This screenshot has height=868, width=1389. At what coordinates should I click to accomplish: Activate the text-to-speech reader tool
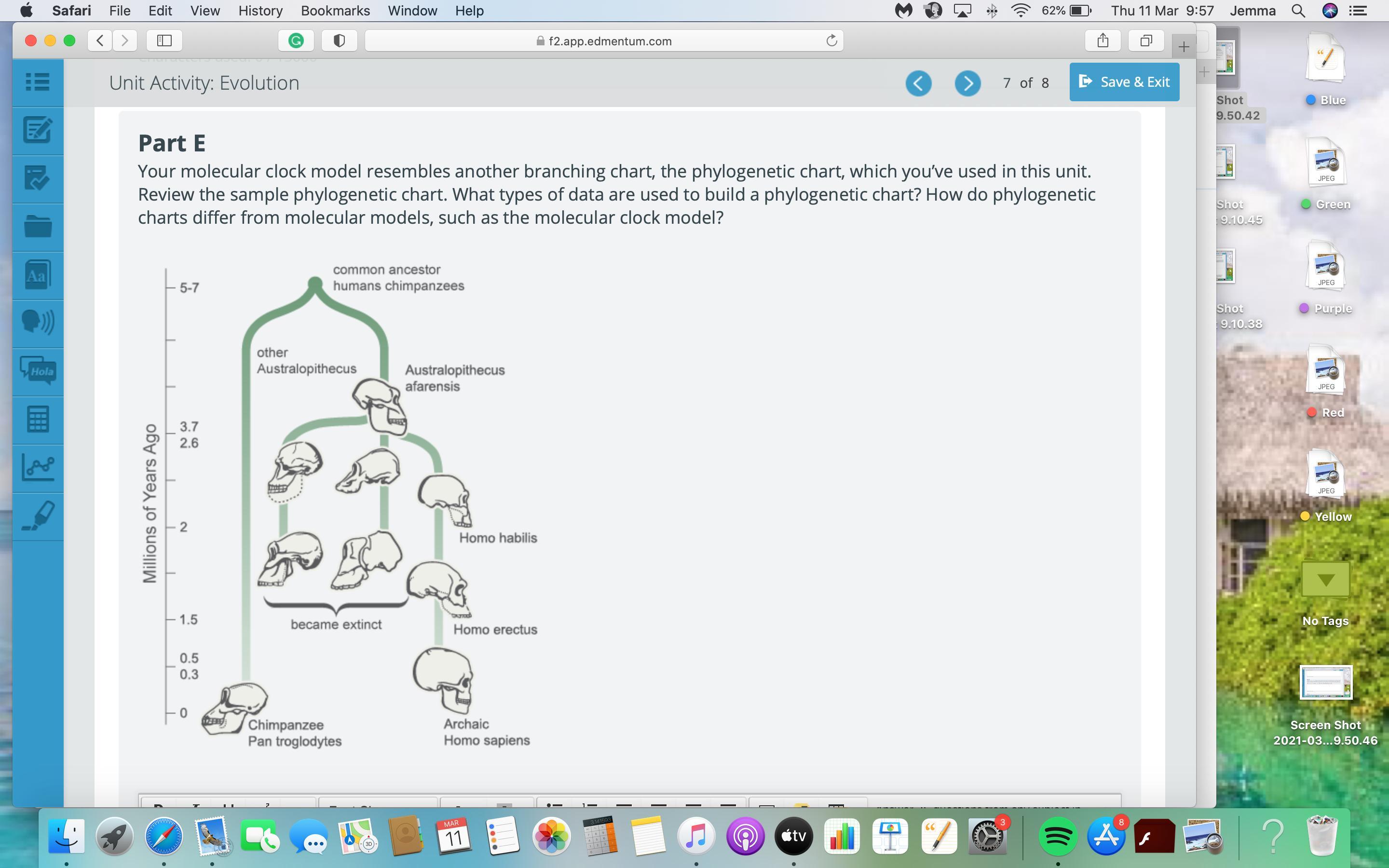(x=38, y=323)
